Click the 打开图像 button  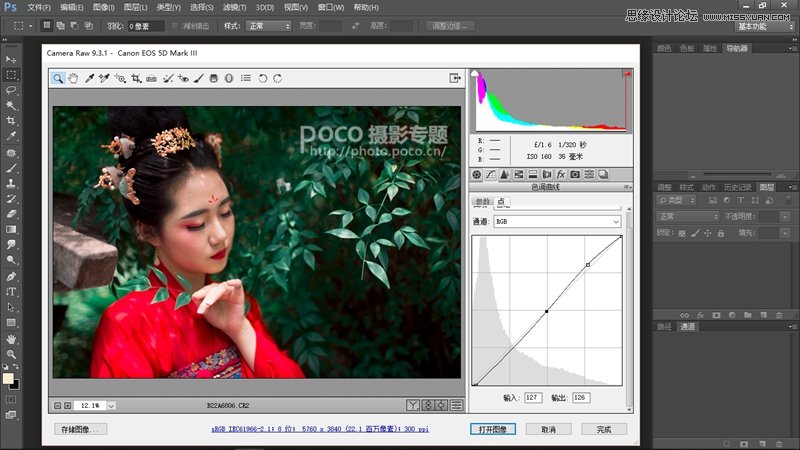(x=493, y=429)
